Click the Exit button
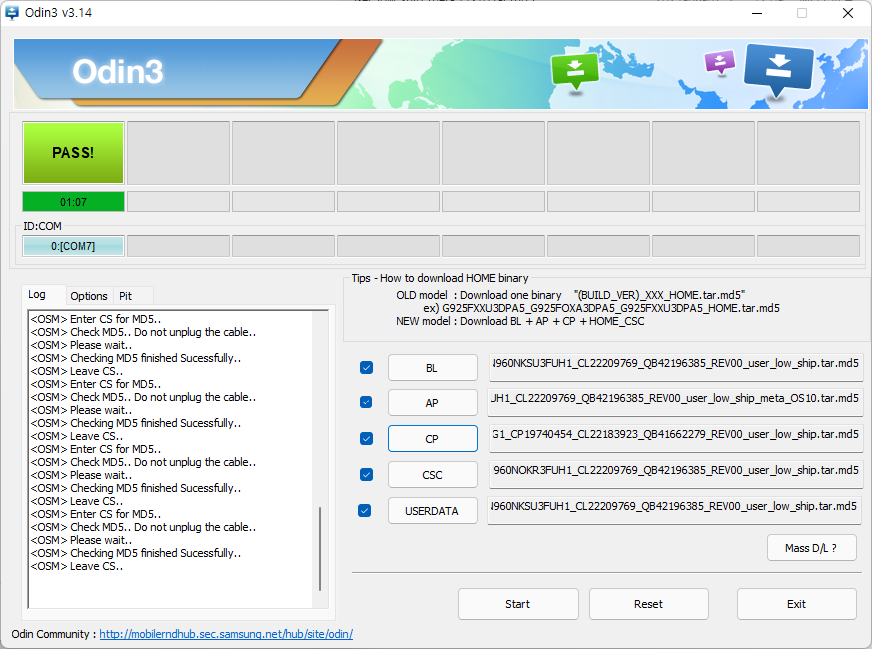The width and height of the screenshot is (872, 649). [x=796, y=604]
